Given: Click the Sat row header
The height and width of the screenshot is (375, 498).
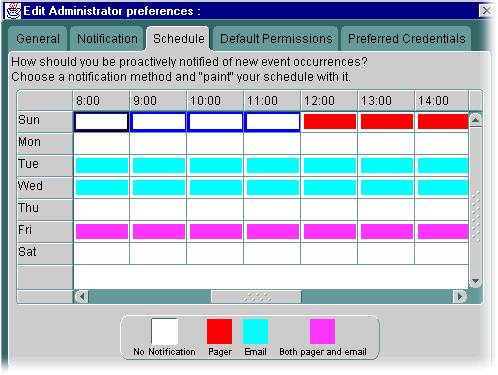Looking at the screenshot, I should pyautogui.click(x=45, y=254).
